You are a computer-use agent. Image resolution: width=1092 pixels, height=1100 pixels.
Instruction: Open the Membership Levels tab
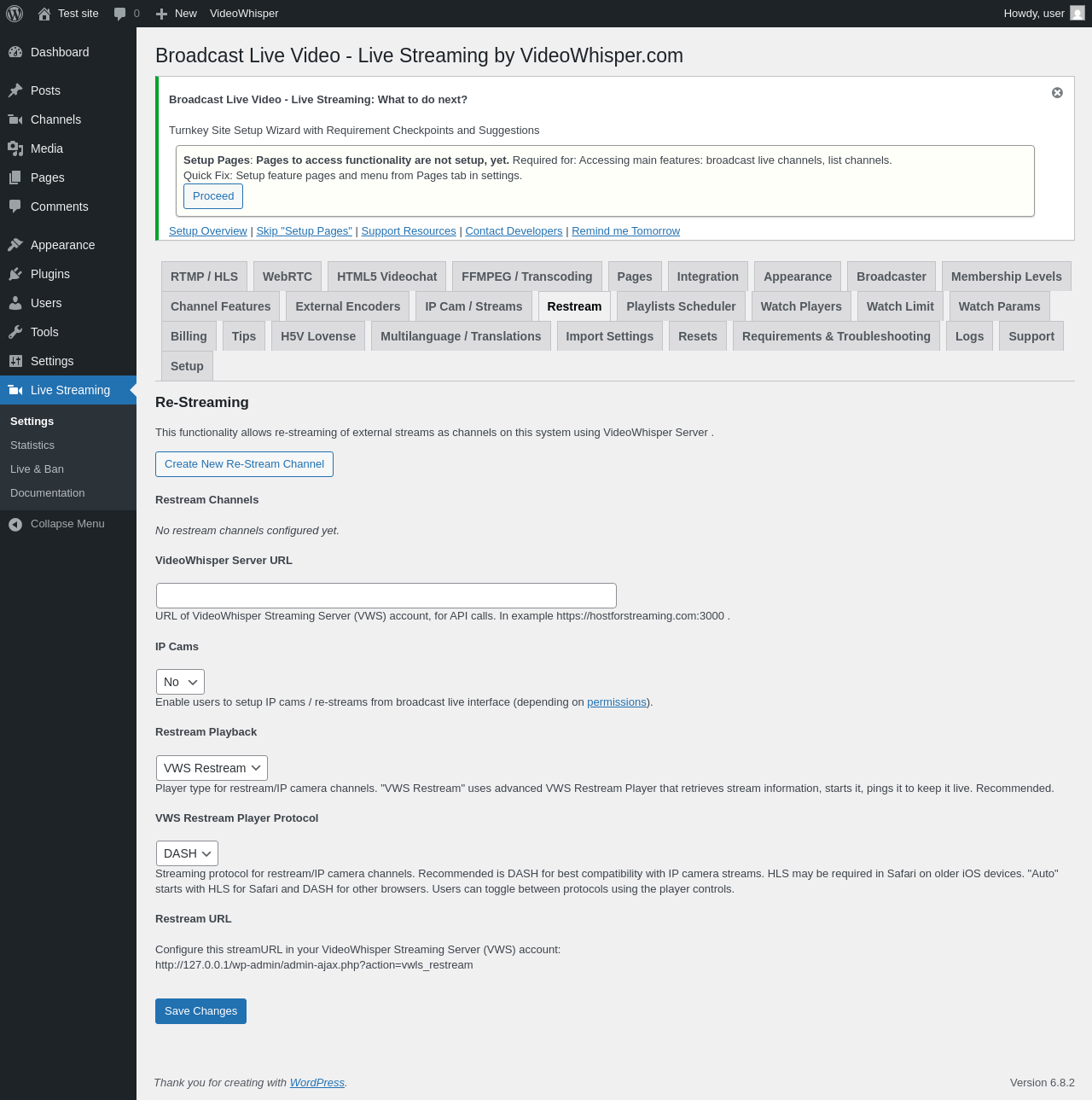click(1006, 276)
